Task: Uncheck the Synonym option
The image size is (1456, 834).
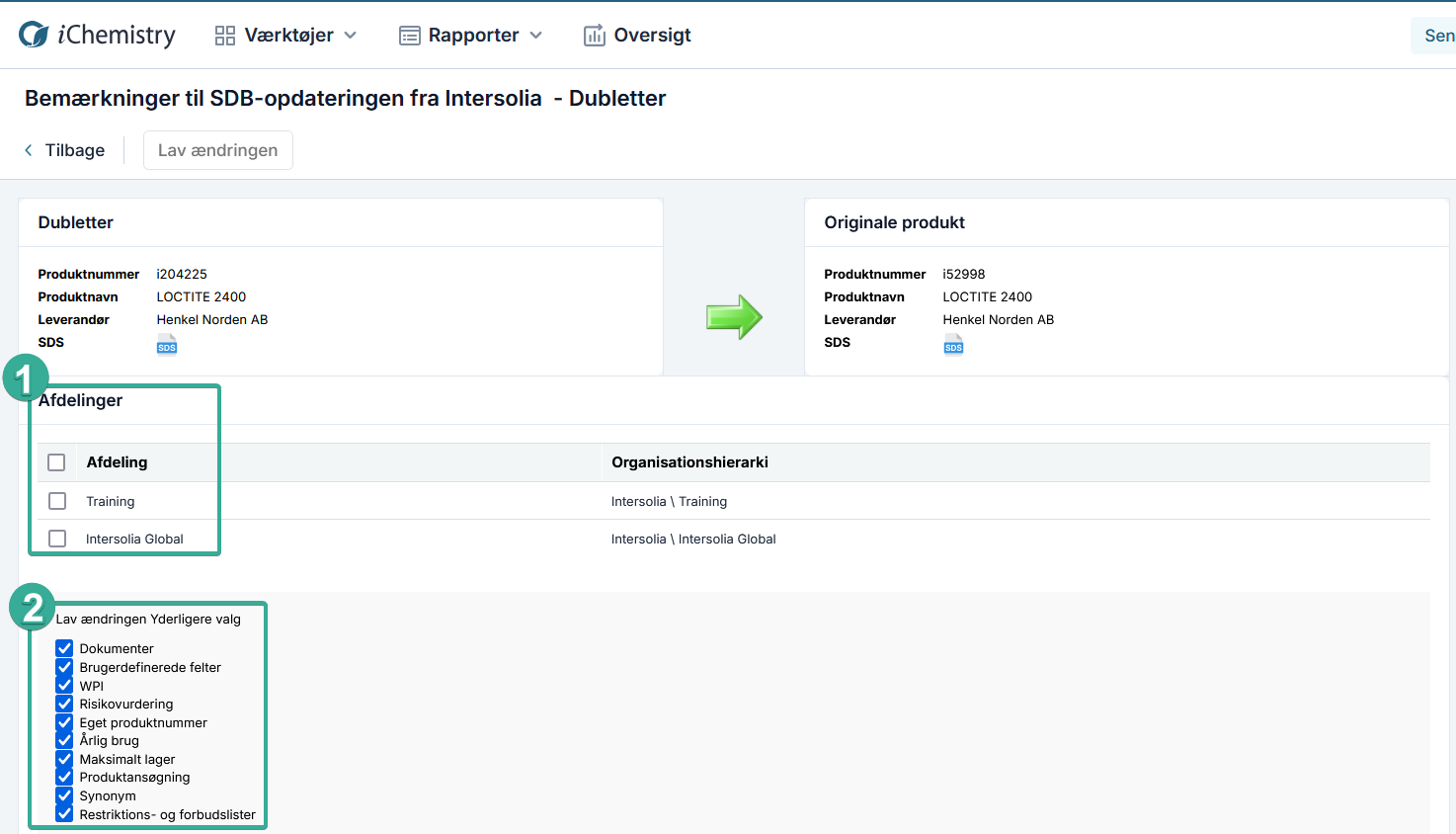Action: tap(64, 795)
